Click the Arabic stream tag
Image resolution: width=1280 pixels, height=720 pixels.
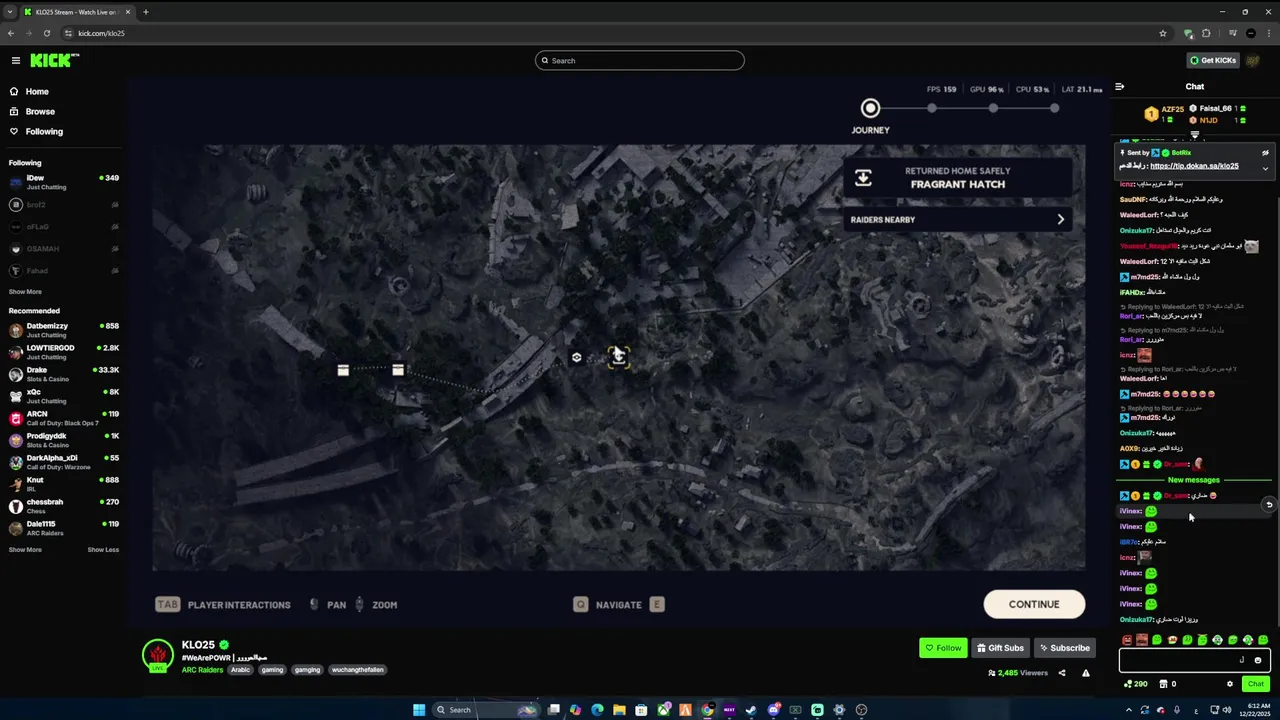click(240, 670)
